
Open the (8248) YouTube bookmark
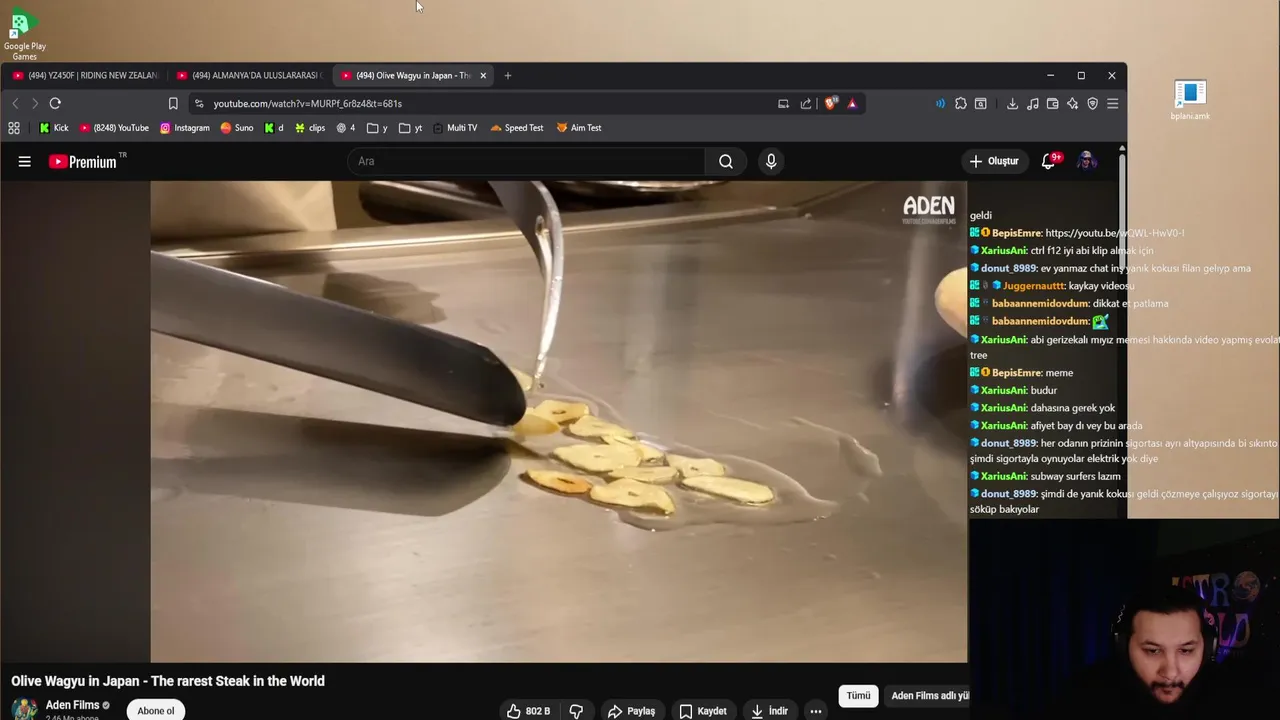(114, 128)
